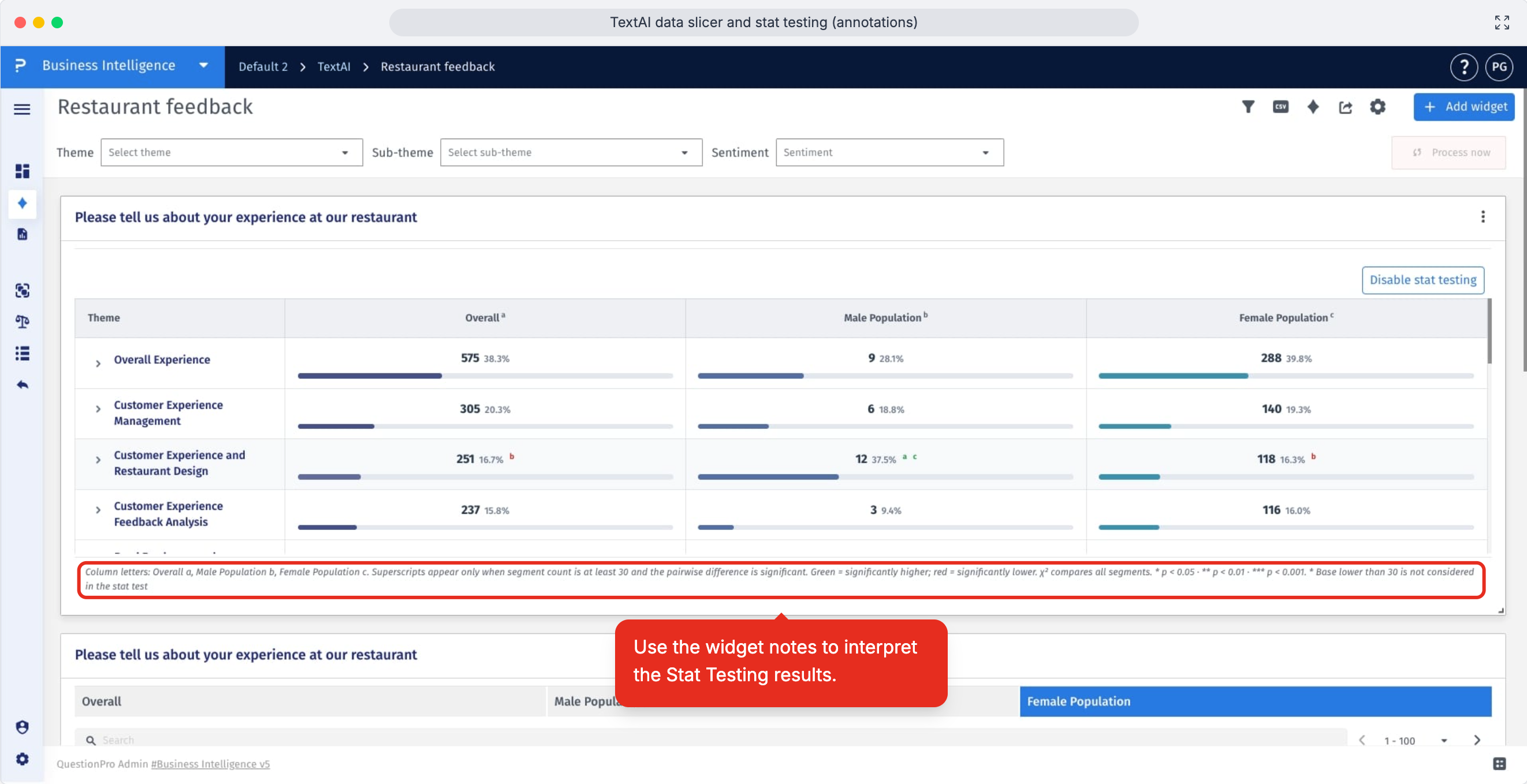The image size is (1527, 784).
Task: Open the widget three-dot options menu
Action: tap(1483, 217)
